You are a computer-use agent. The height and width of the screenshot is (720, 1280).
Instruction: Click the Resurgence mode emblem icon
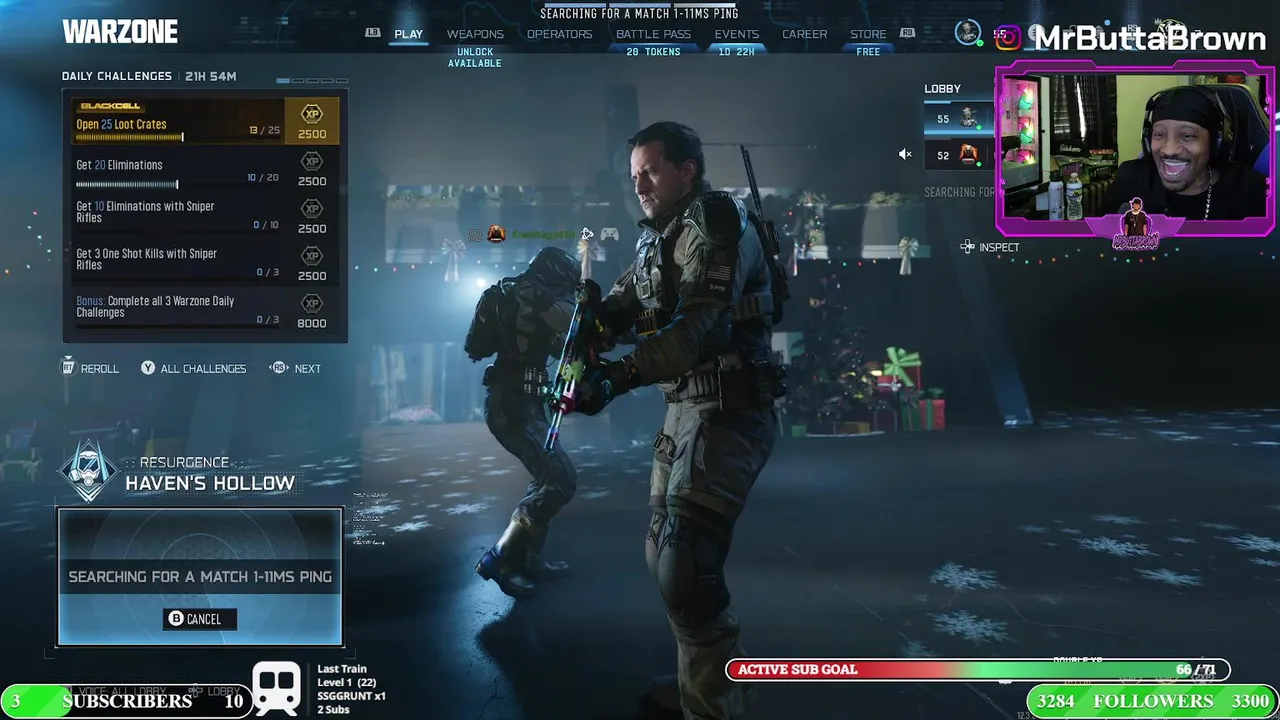(88, 470)
